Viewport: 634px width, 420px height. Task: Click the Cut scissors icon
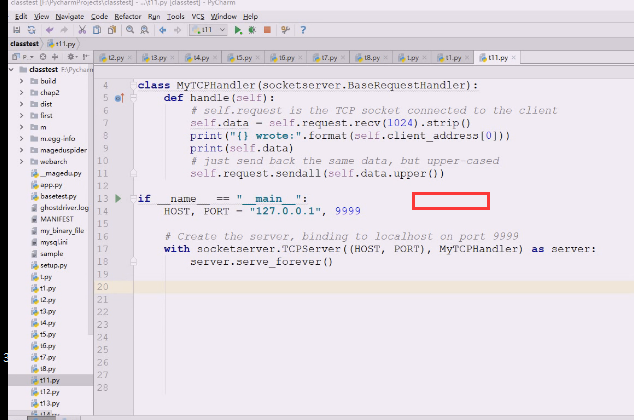(x=82, y=30)
